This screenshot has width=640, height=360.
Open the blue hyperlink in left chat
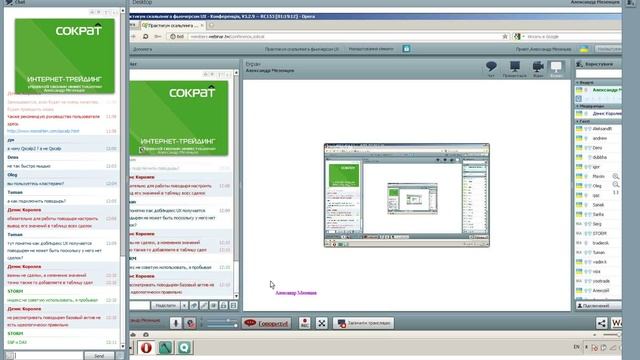[x=43, y=131]
